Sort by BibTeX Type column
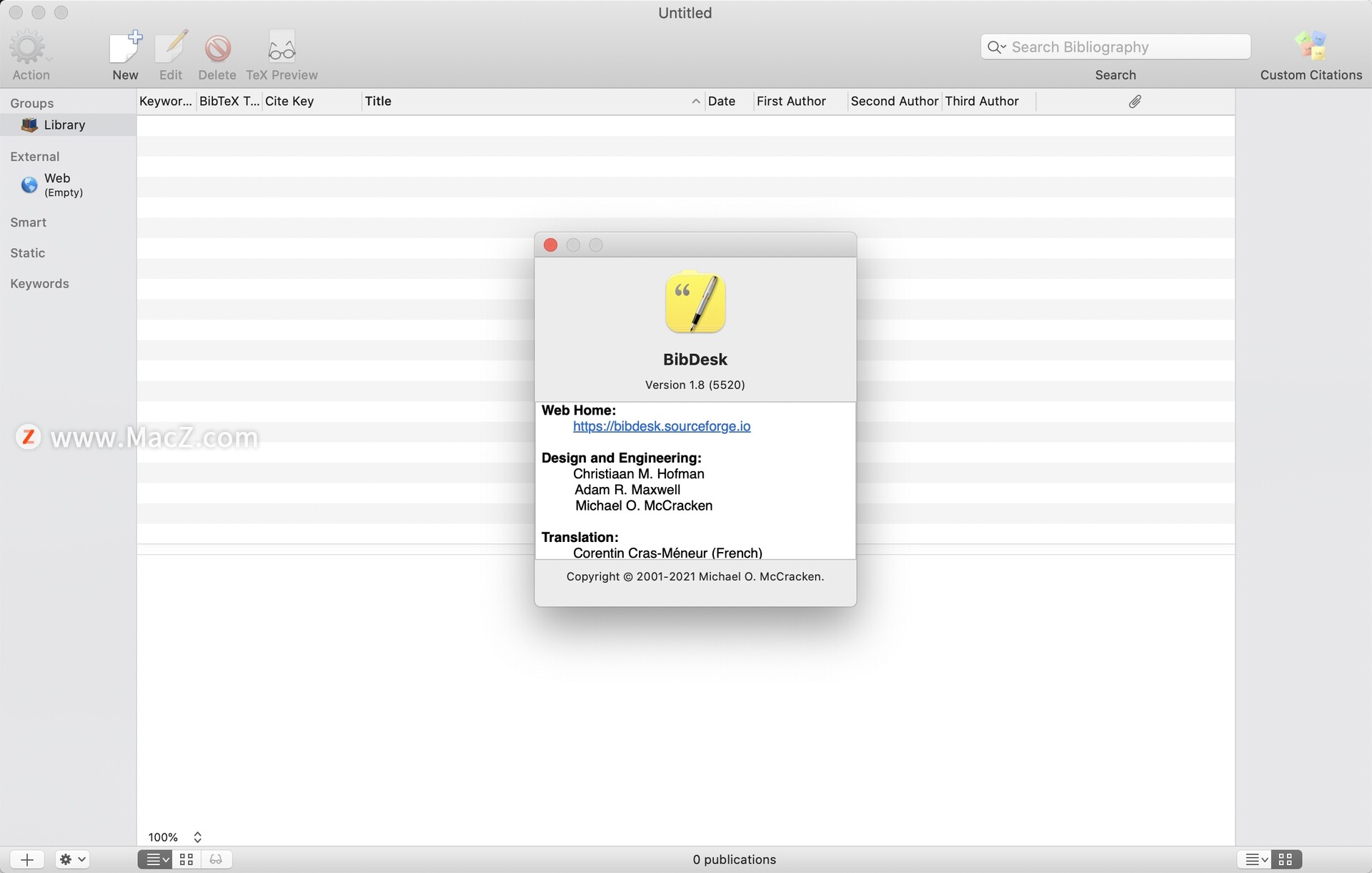This screenshot has width=1372, height=873. (x=229, y=102)
